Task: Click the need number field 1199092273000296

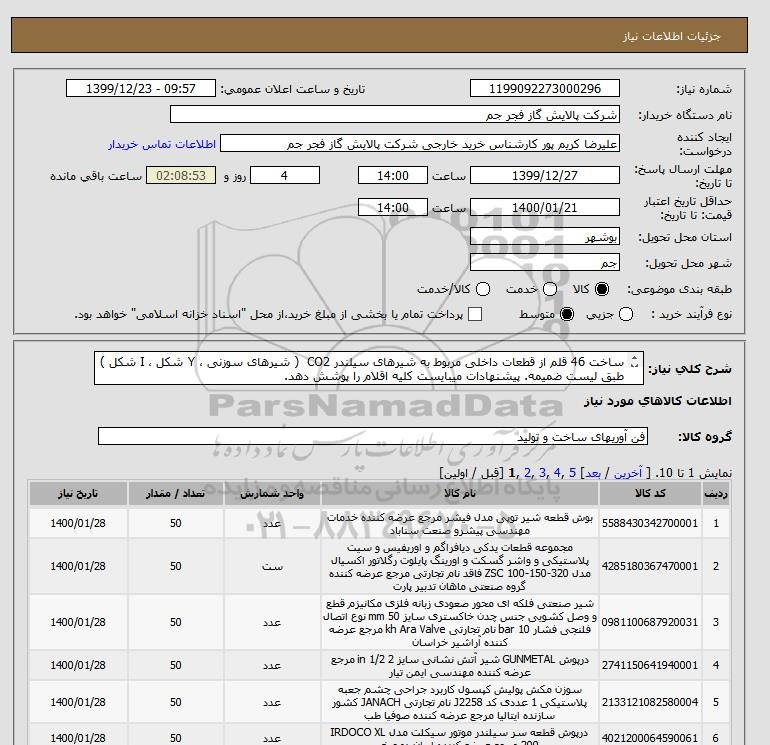Action: click(x=545, y=89)
